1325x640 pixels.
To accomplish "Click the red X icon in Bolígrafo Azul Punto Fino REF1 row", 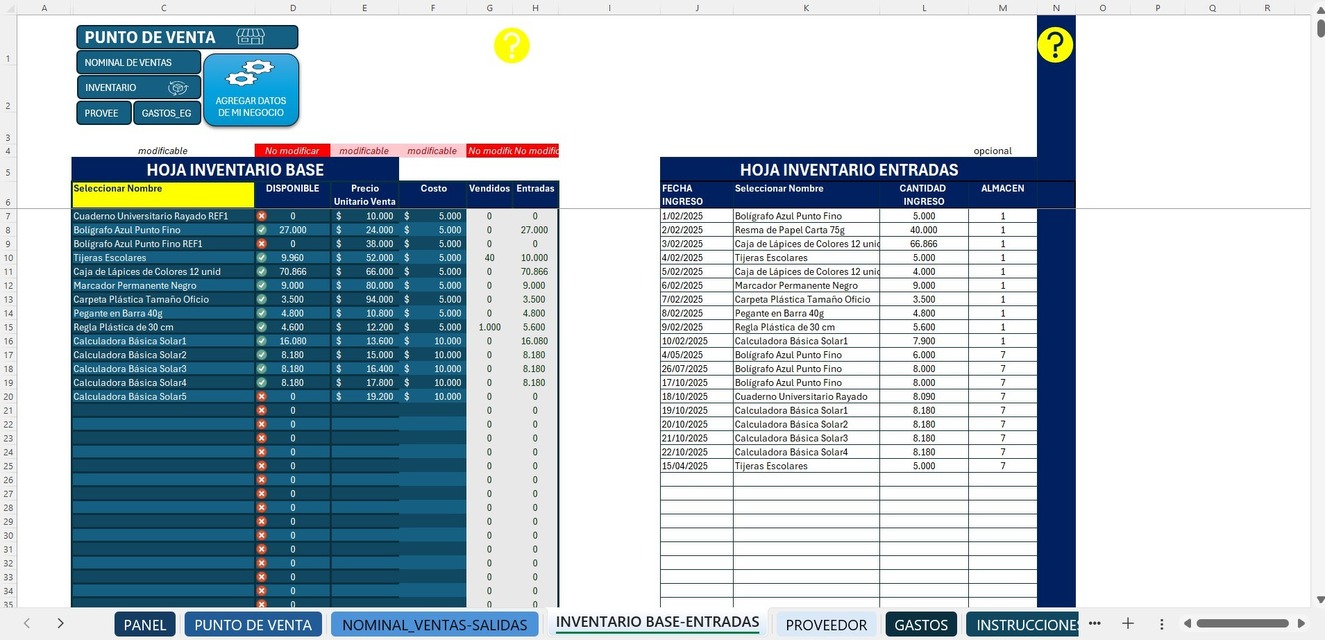I will click(262, 244).
